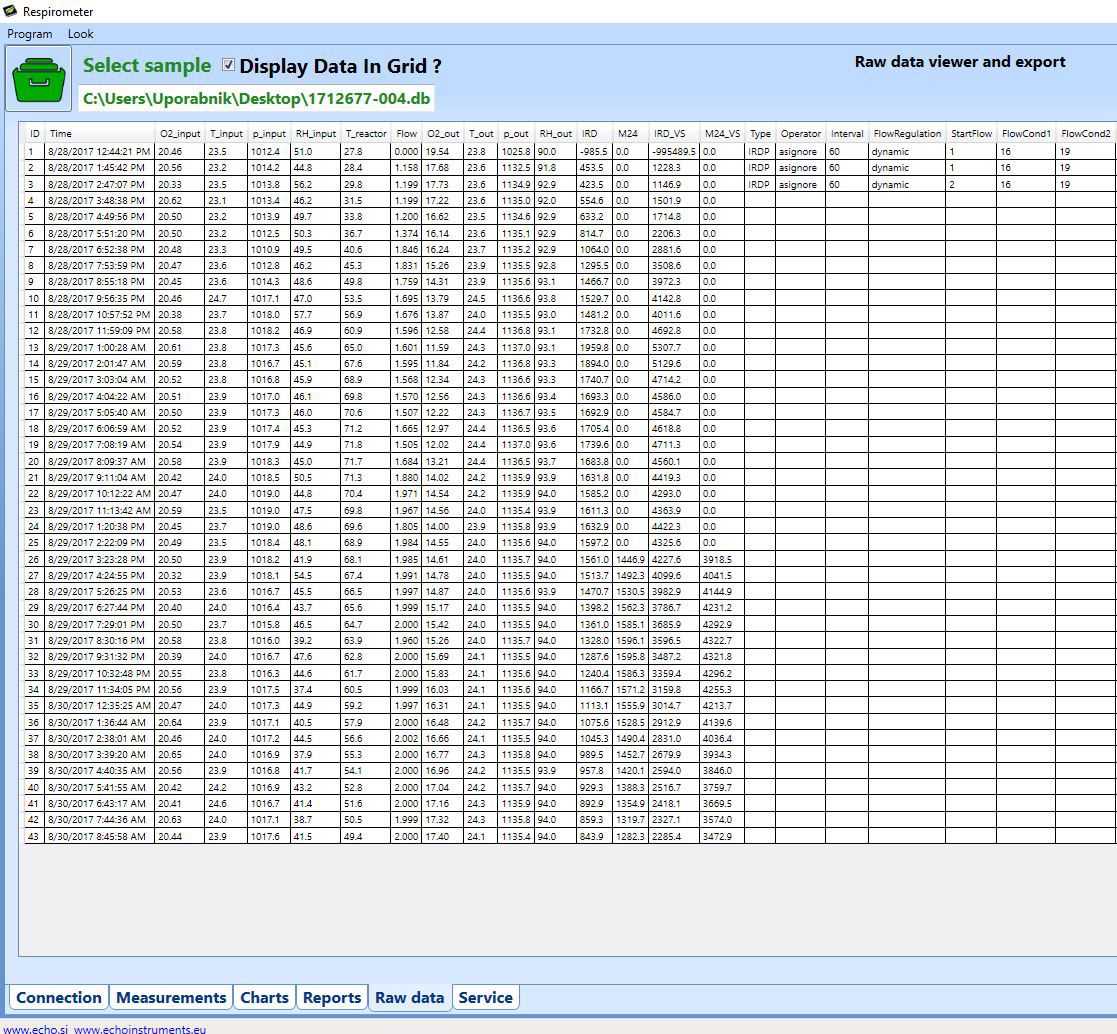Open the Look menu

coord(80,34)
